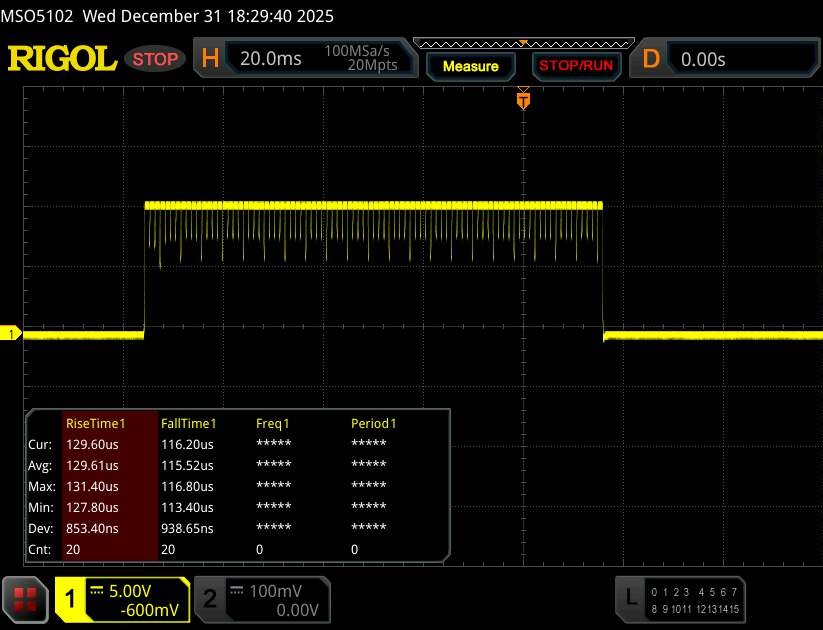Click the channel 1 ground level marker
The height and width of the screenshot is (630, 823).
(x=13, y=334)
